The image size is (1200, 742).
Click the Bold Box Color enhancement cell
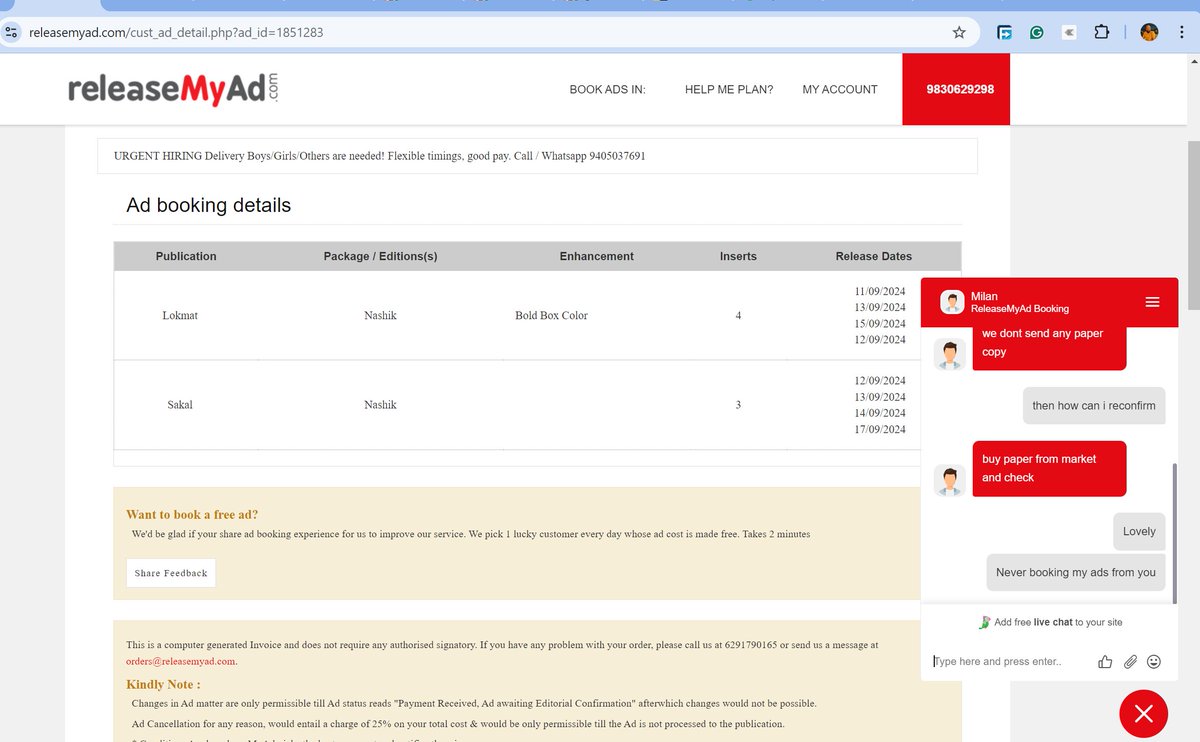tap(551, 315)
